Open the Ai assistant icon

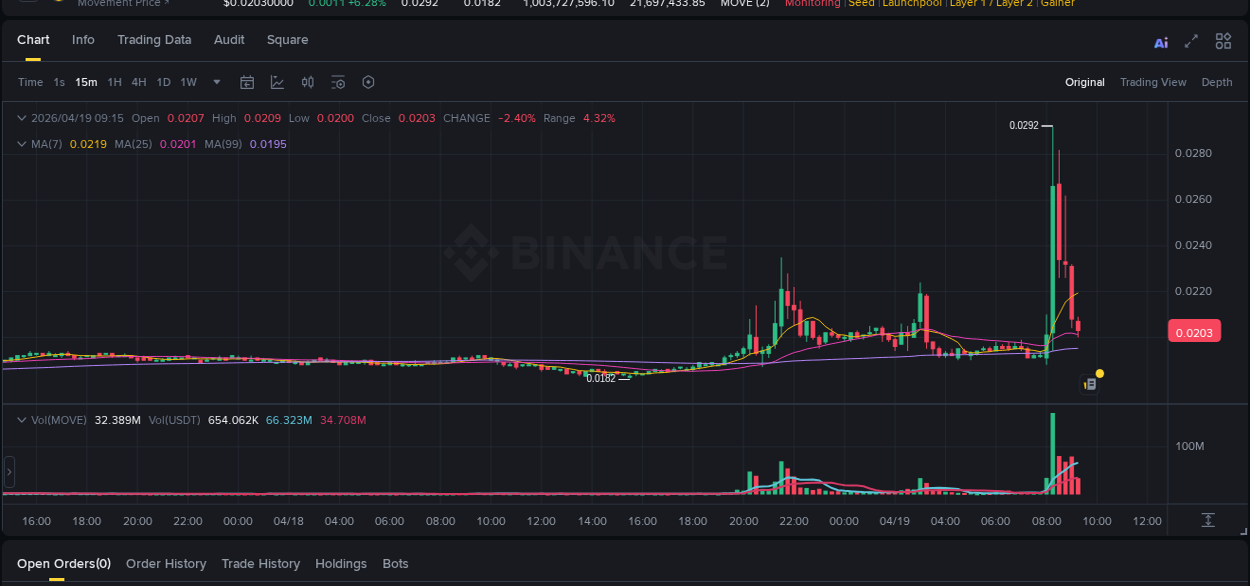1160,41
